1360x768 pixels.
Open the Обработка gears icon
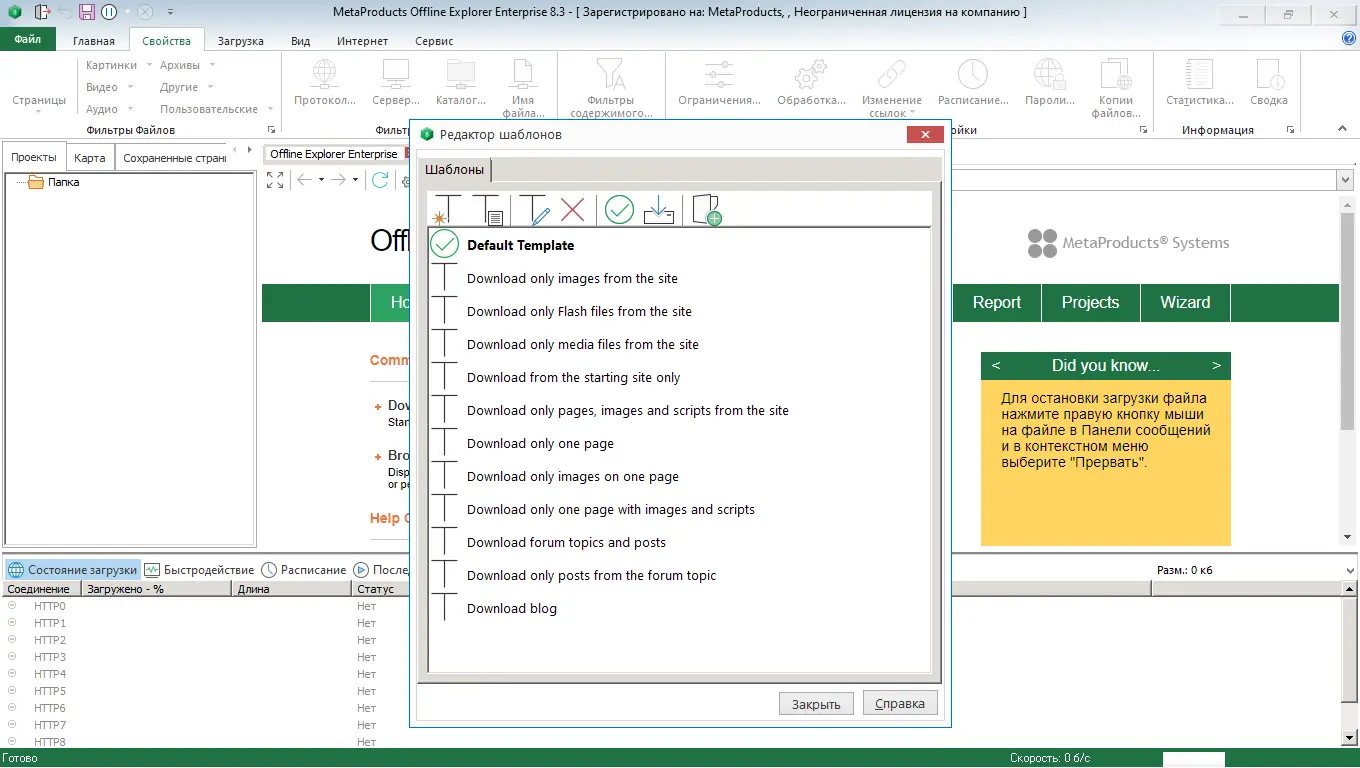click(811, 82)
